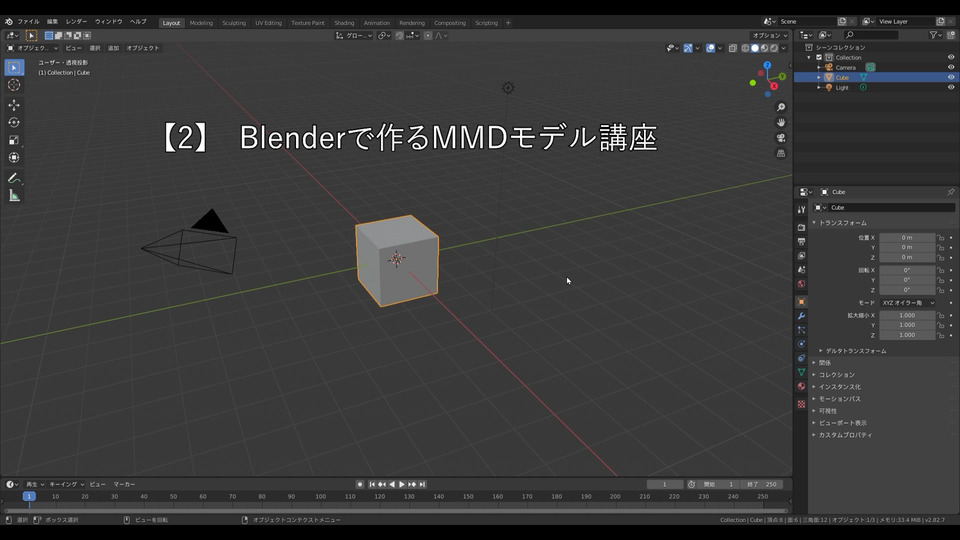Select the Scale tool
Screen dimensions: 960x540
coord(14,140)
